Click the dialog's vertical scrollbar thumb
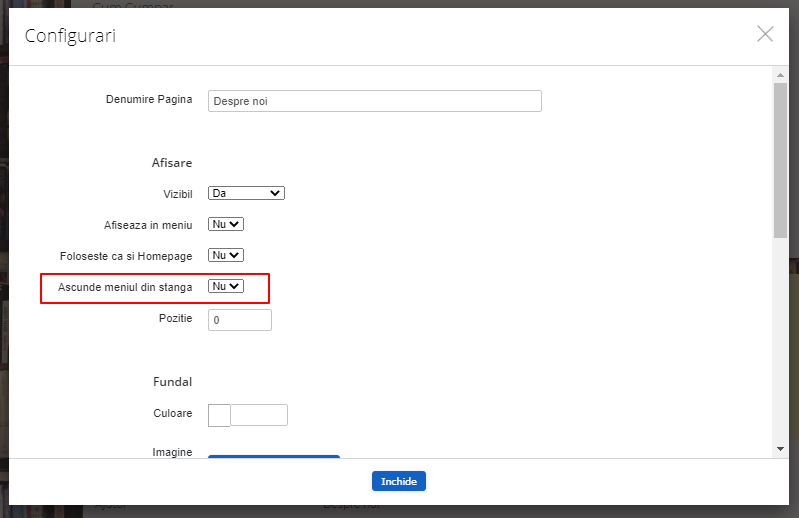 click(780, 160)
